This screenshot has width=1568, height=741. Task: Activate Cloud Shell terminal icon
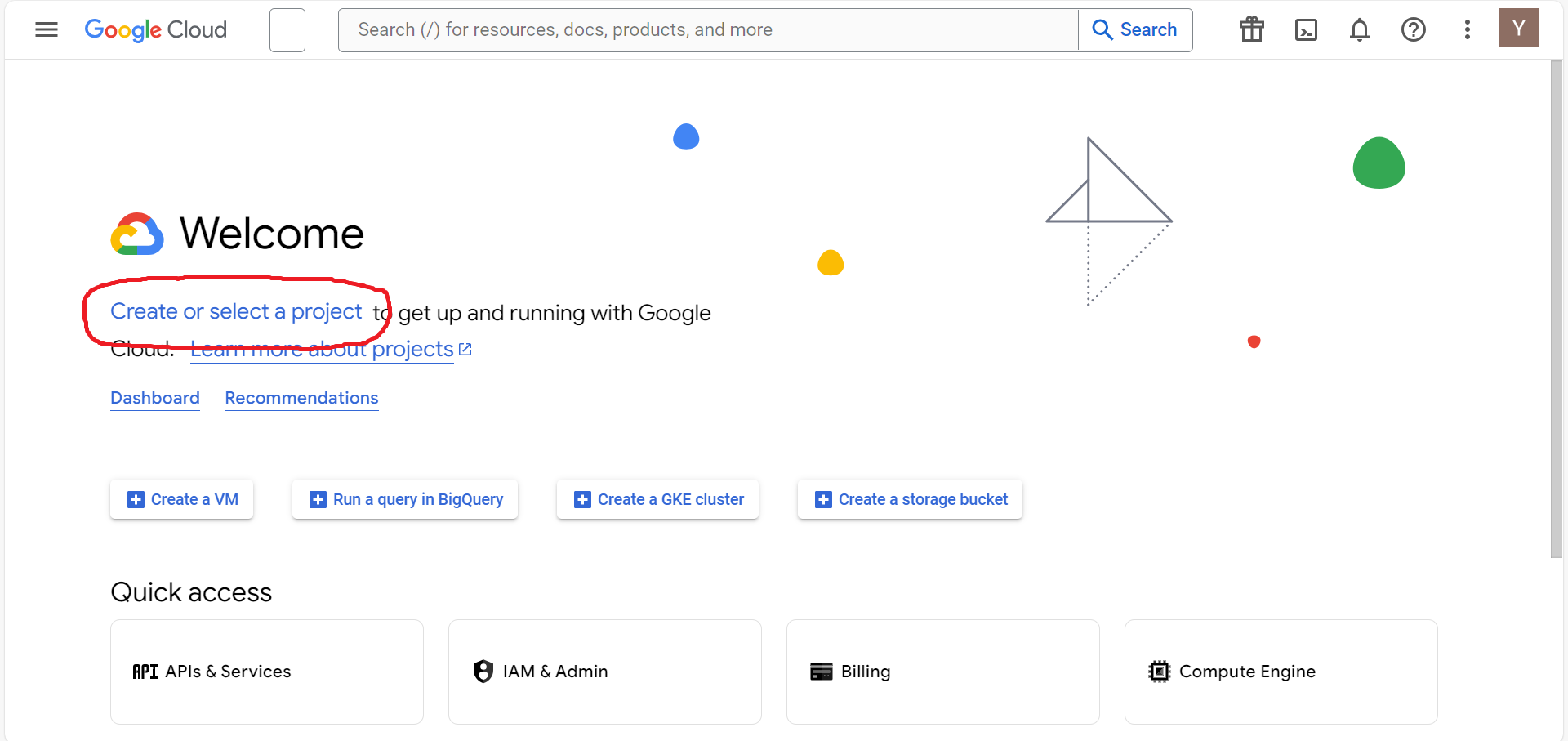tap(1306, 30)
